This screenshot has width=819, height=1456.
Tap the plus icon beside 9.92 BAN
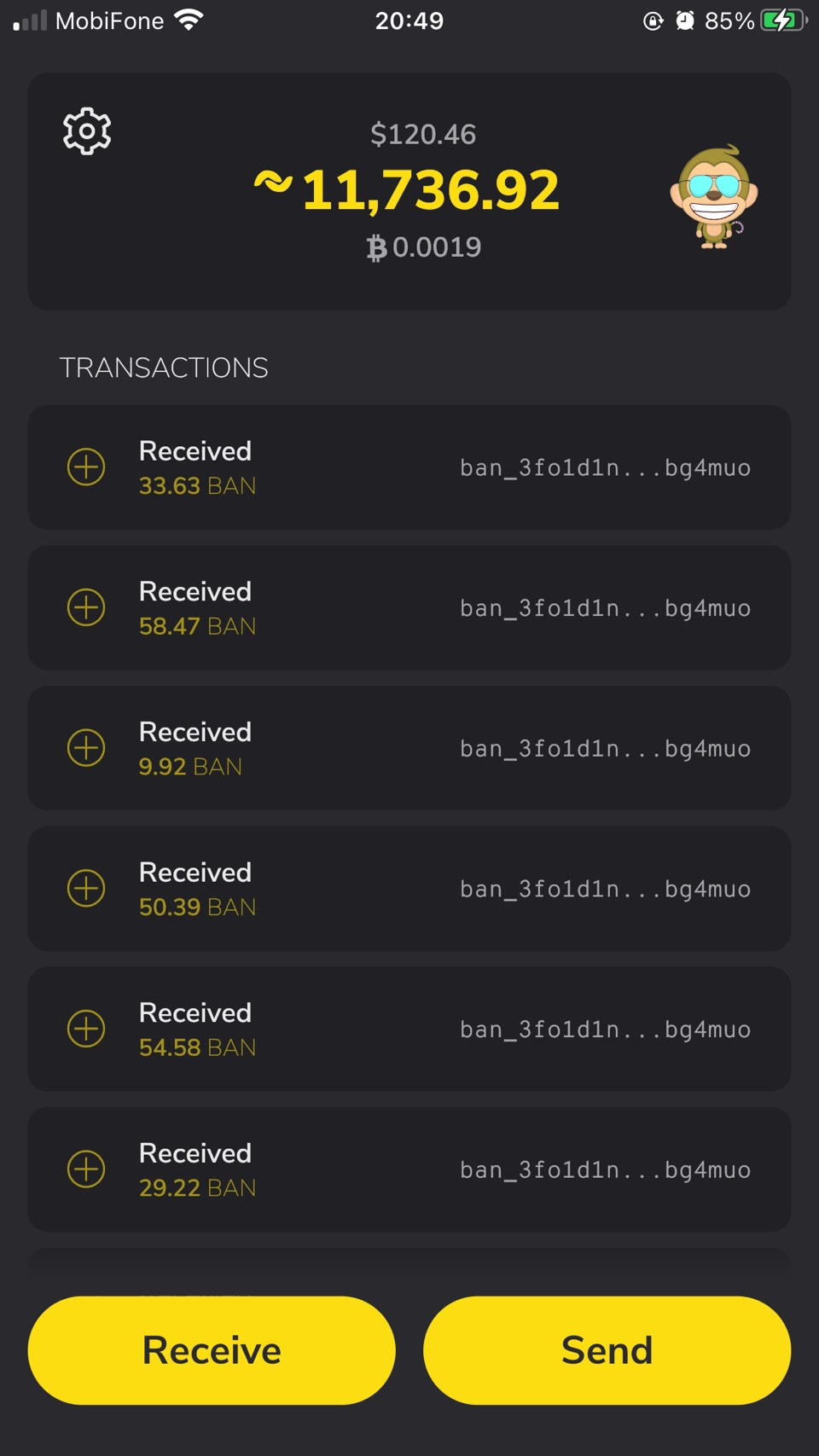[86, 748]
